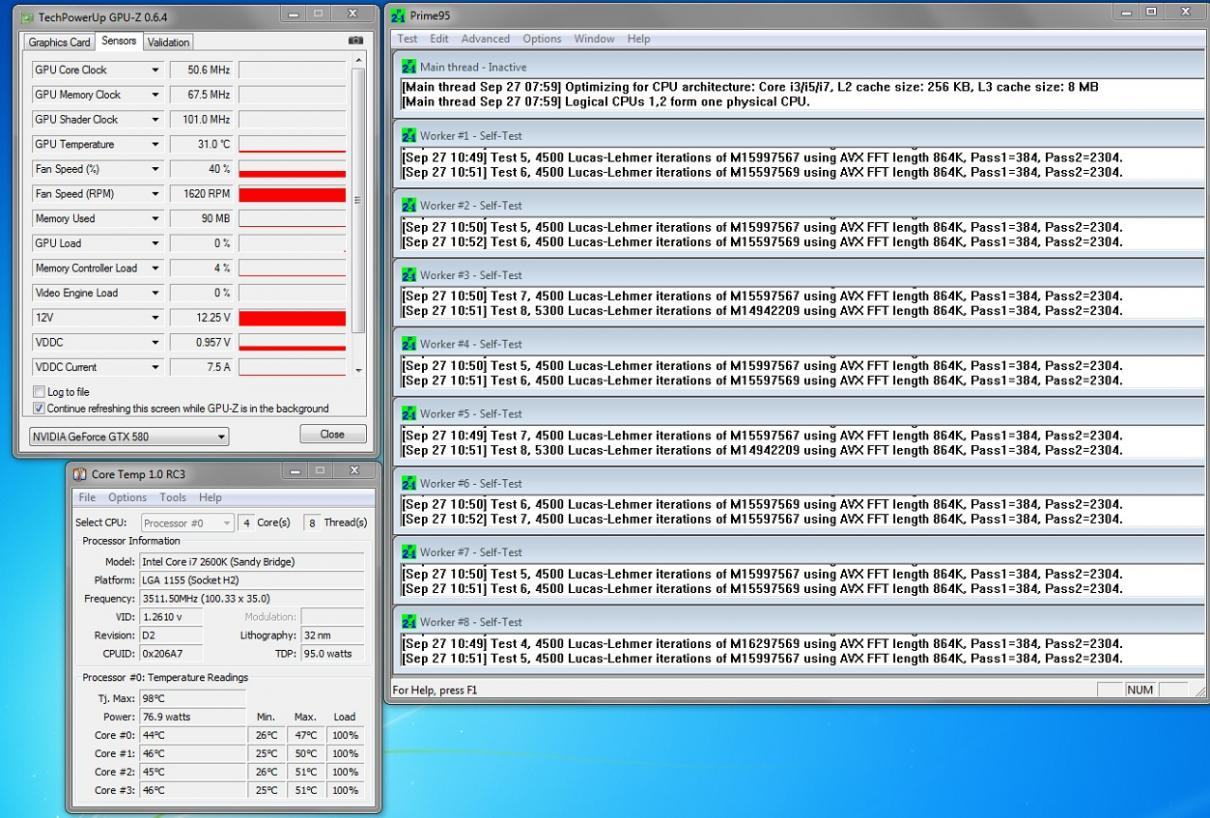Image resolution: width=1210 pixels, height=818 pixels.
Task: Click the scroll down arrow in GPU-Z sensors
Action: 359,370
